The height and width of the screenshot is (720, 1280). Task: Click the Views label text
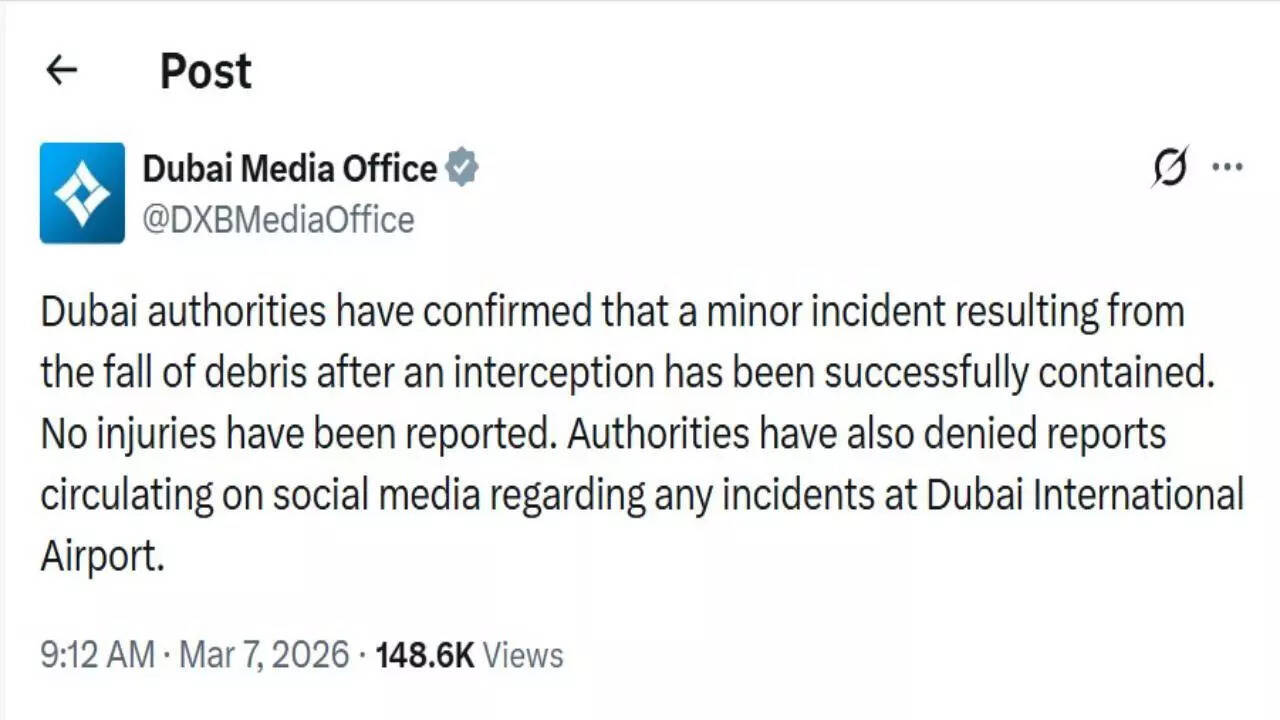pyautogui.click(x=523, y=655)
